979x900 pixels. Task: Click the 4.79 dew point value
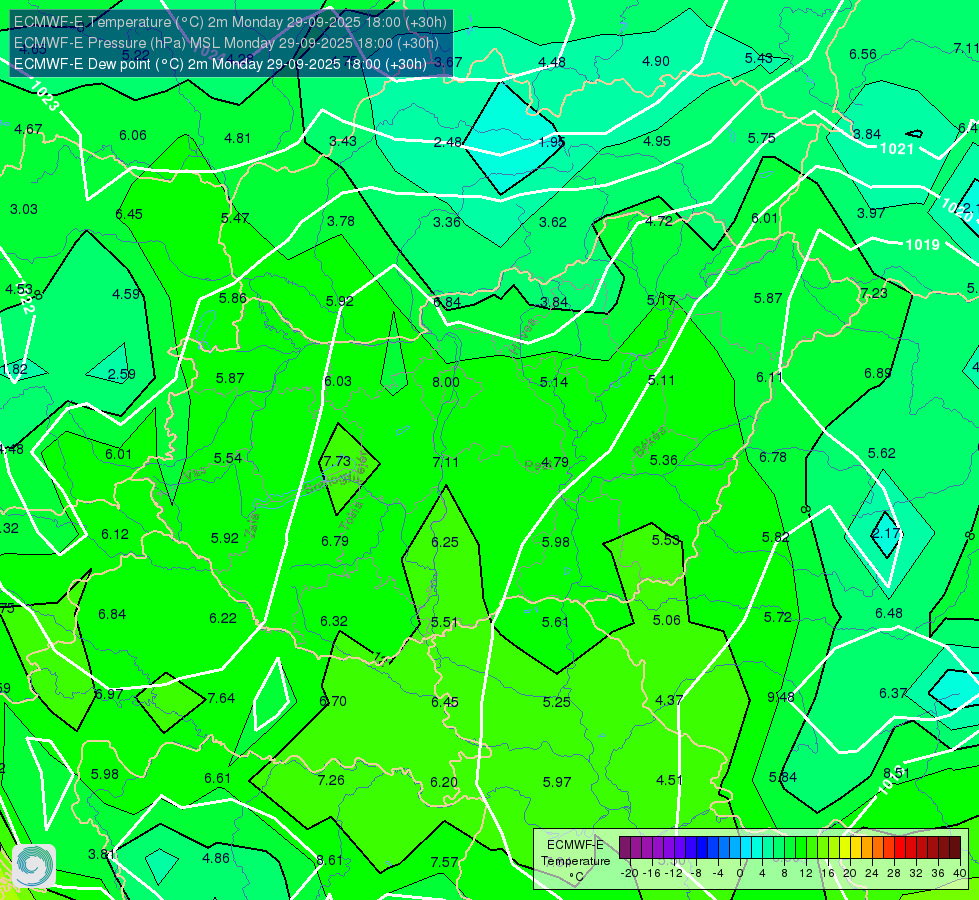click(554, 462)
